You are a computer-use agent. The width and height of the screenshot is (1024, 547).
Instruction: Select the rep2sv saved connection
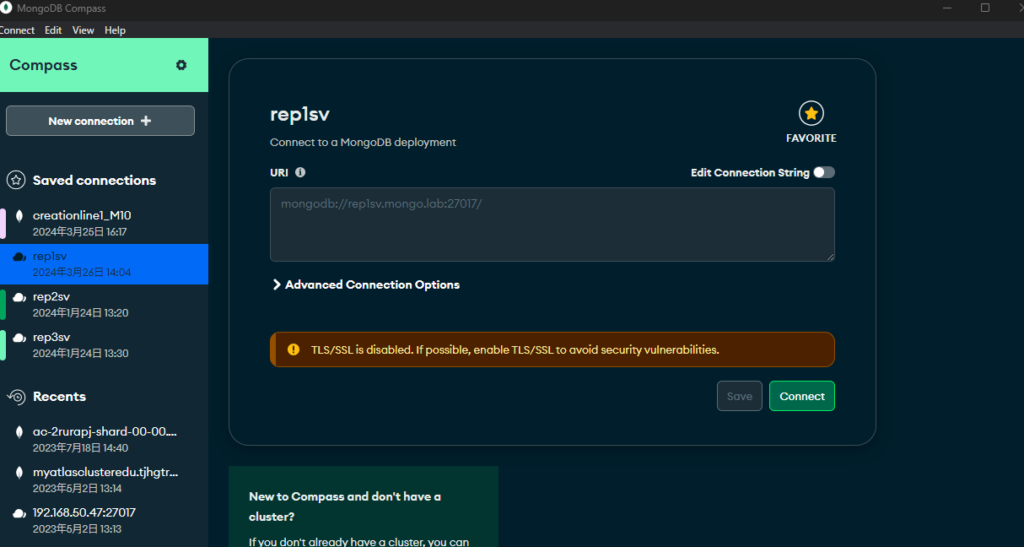104,304
